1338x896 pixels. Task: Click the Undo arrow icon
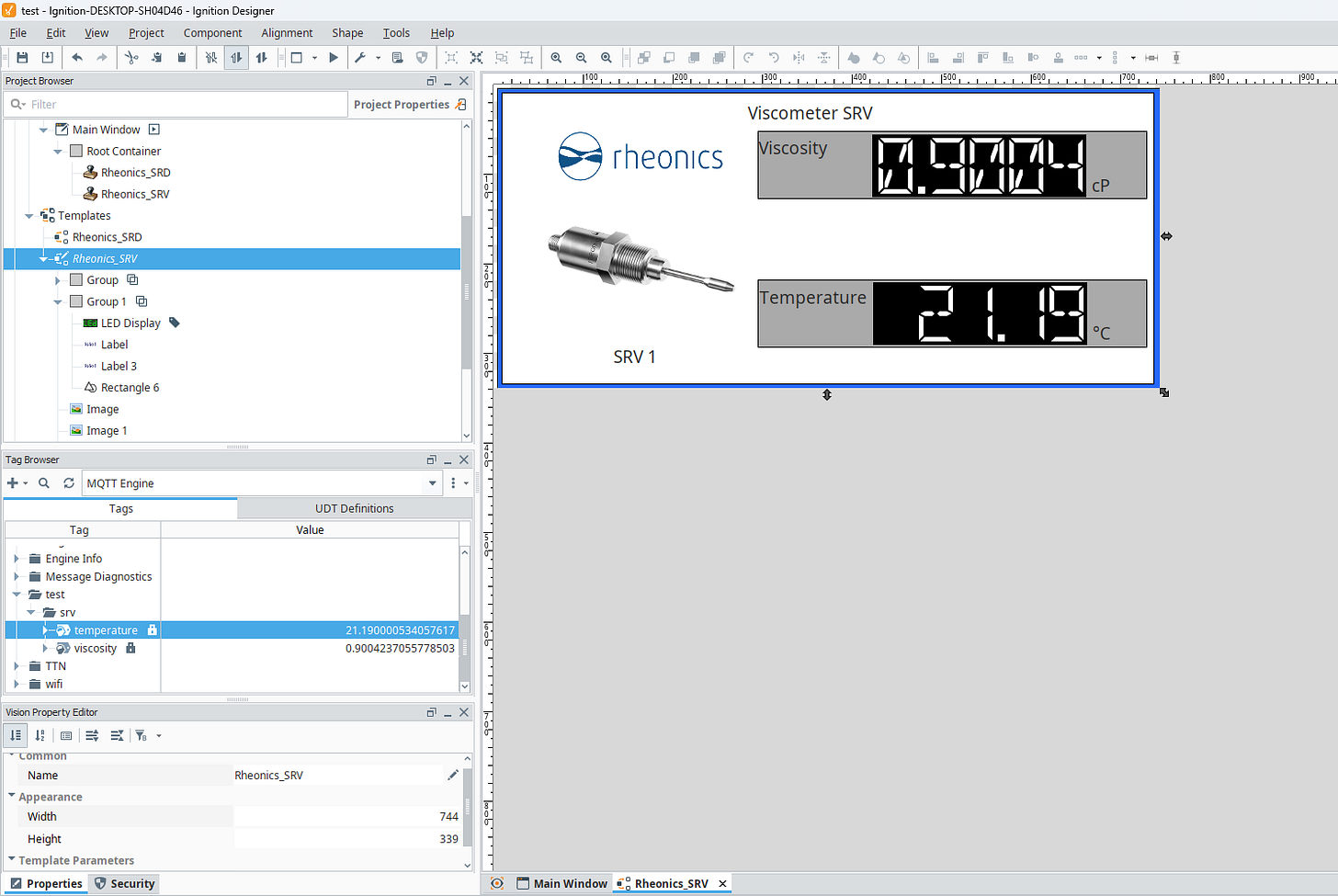click(x=77, y=57)
